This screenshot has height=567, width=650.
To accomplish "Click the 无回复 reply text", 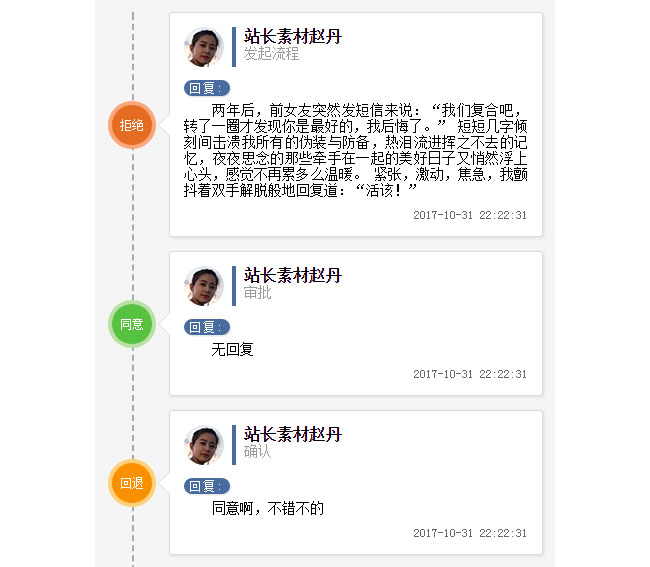I will tap(233, 349).
